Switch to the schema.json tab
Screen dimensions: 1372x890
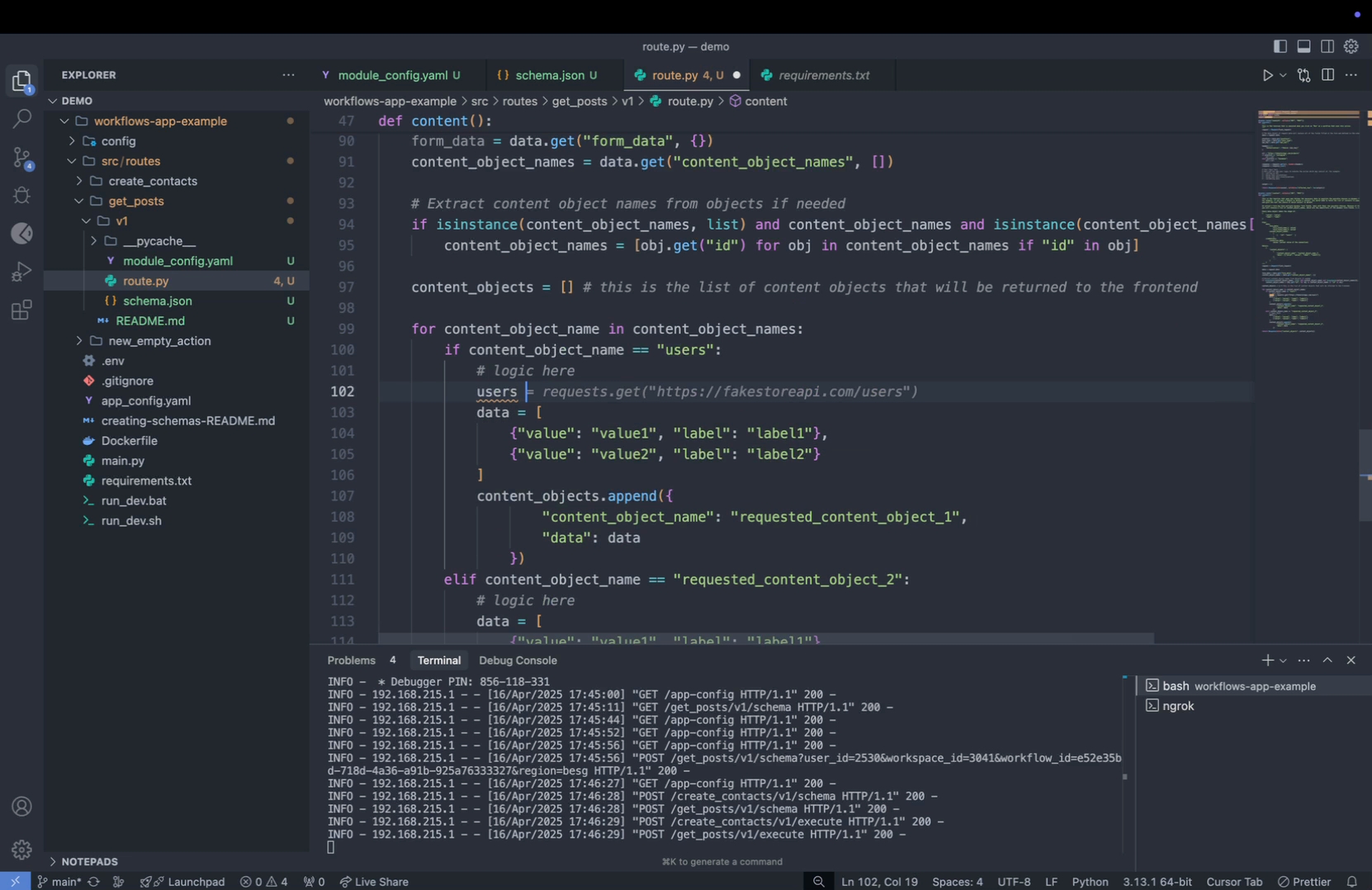click(x=549, y=75)
